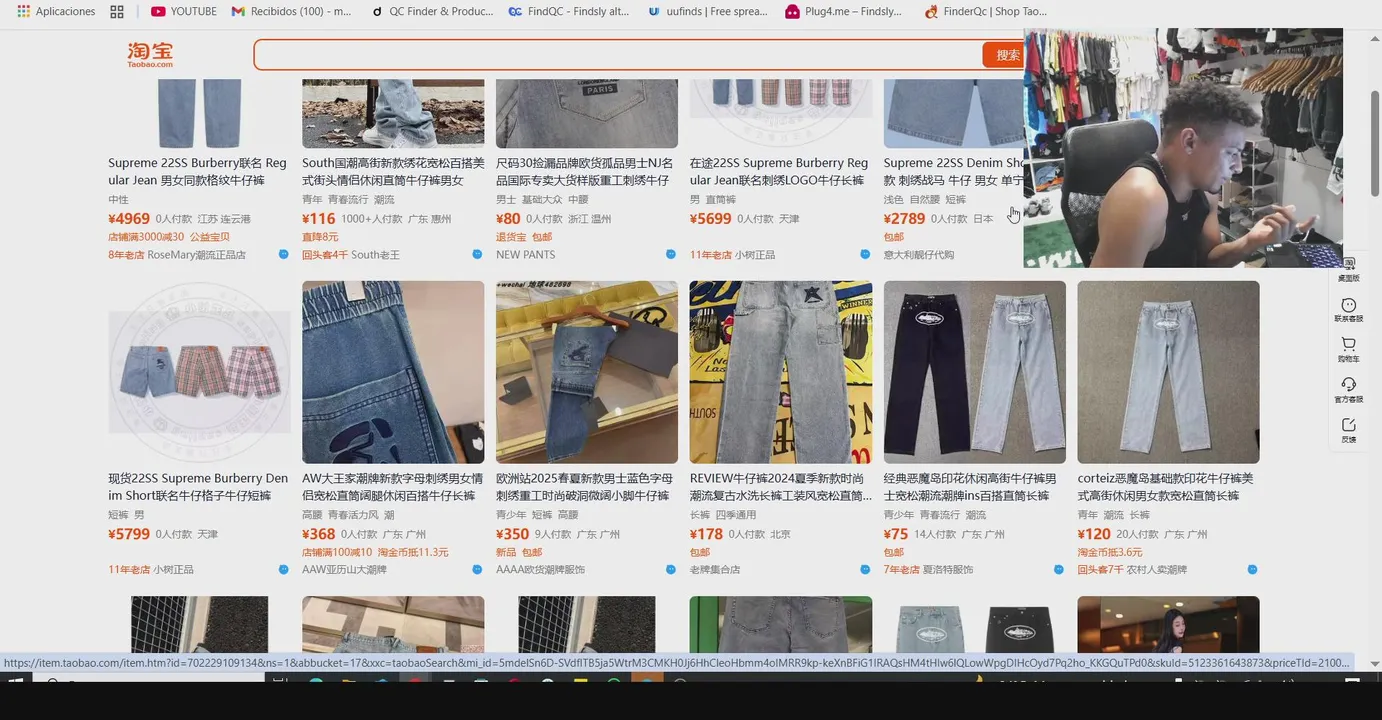Viewport: 1382px width, 720px height.
Task: Open the 反馈 feedback icon
Action: tap(1348, 430)
